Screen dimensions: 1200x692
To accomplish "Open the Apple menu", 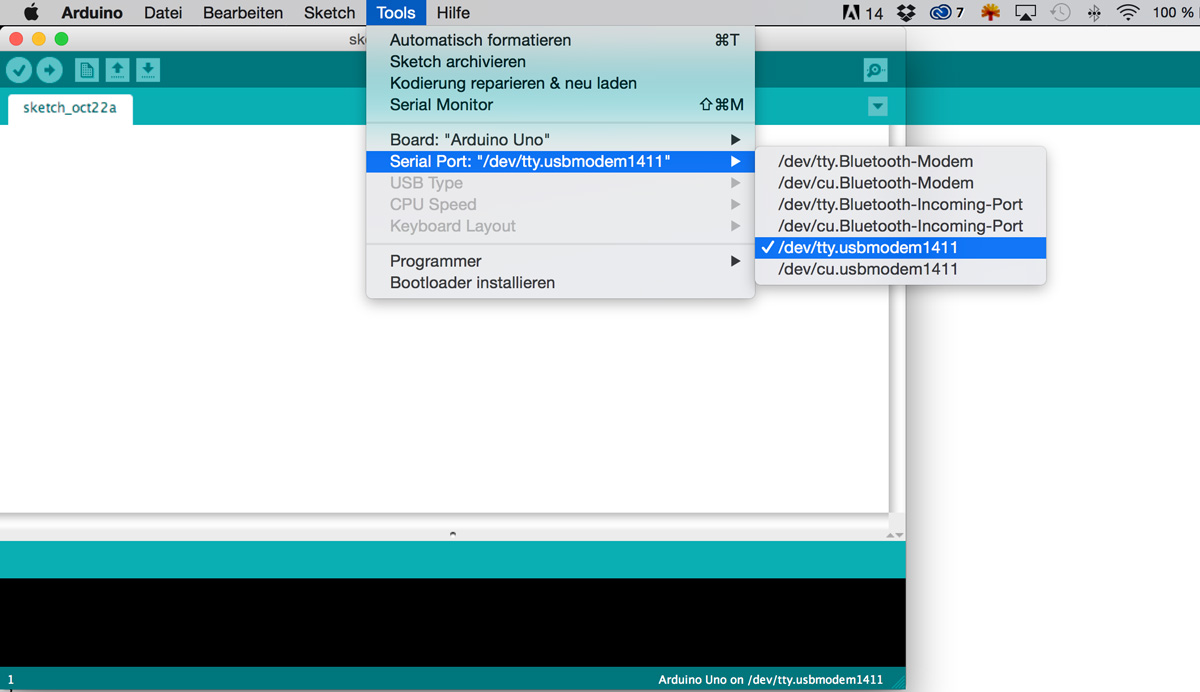I will click(x=31, y=13).
